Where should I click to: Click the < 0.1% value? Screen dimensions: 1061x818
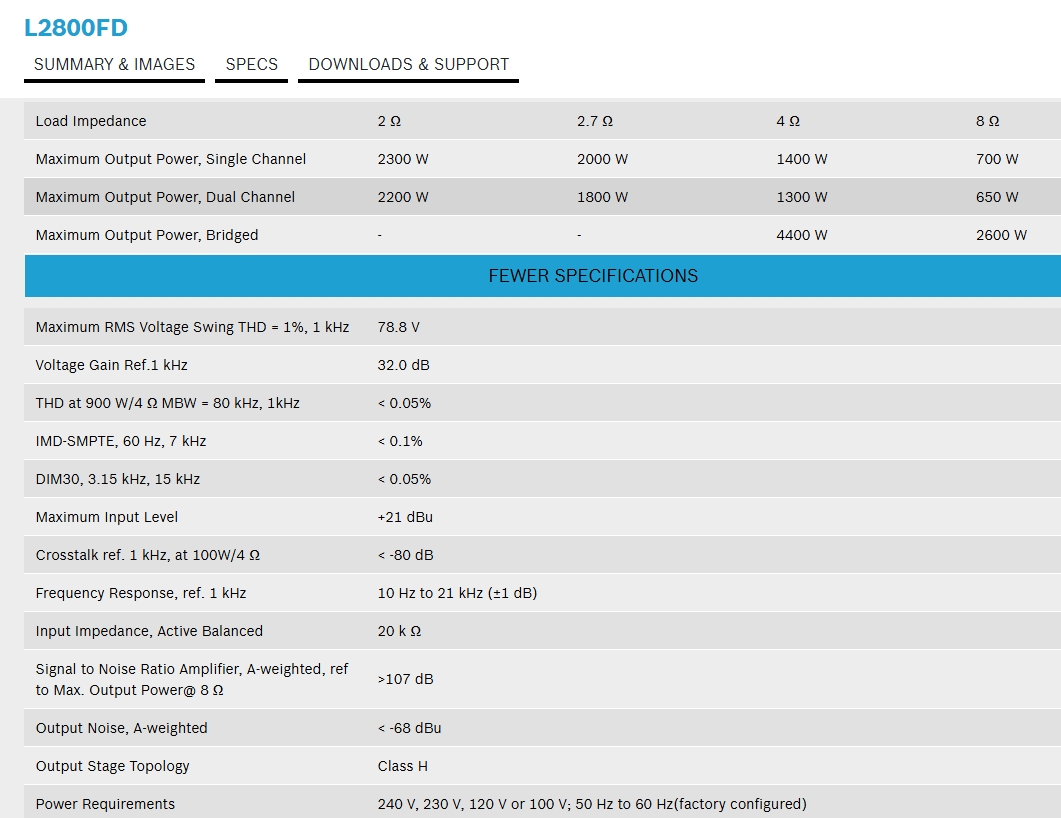400,441
